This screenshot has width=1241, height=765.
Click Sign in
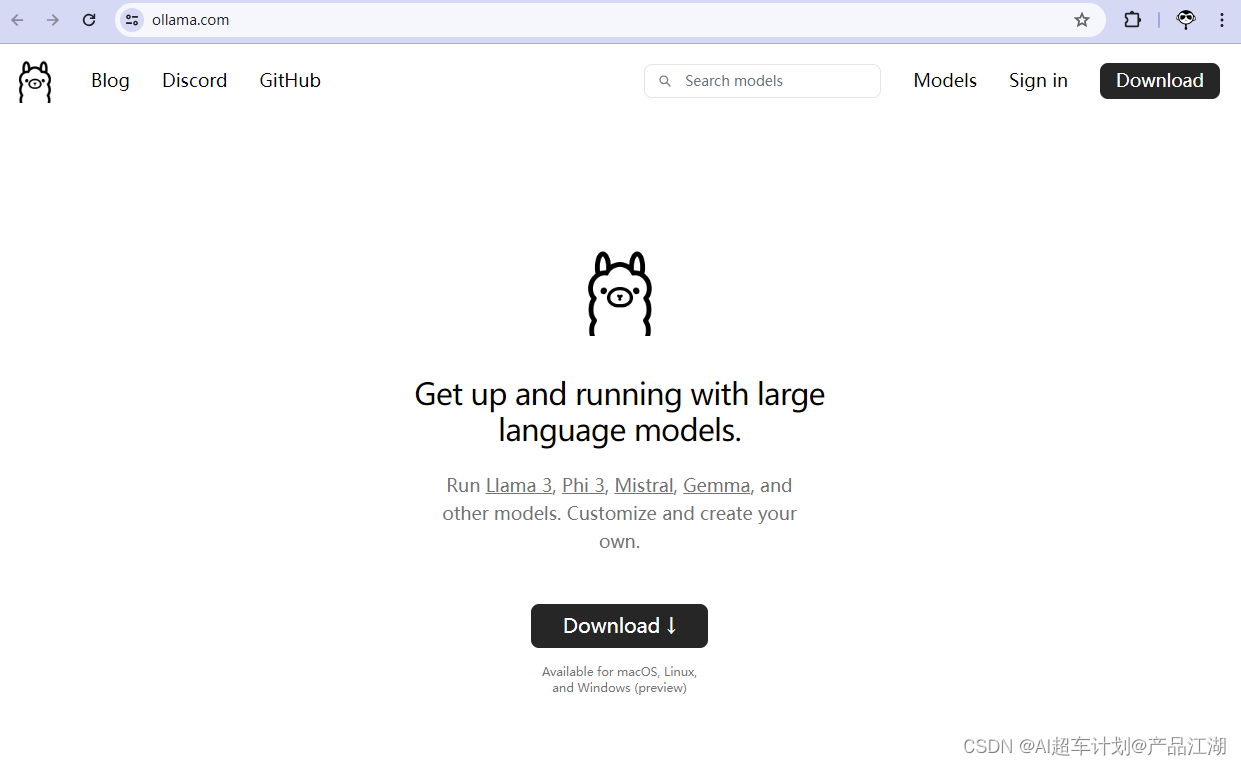[1038, 81]
